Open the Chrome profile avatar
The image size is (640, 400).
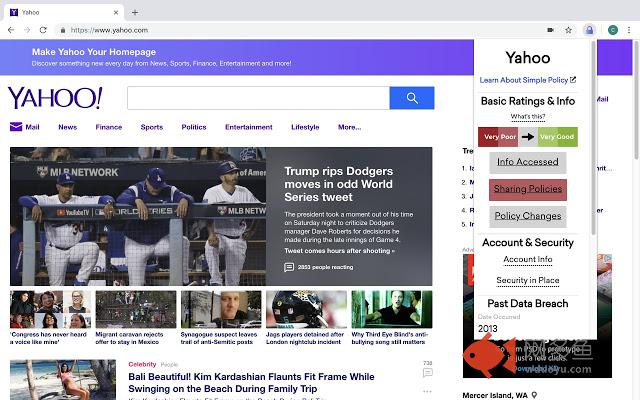pyautogui.click(x=612, y=30)
